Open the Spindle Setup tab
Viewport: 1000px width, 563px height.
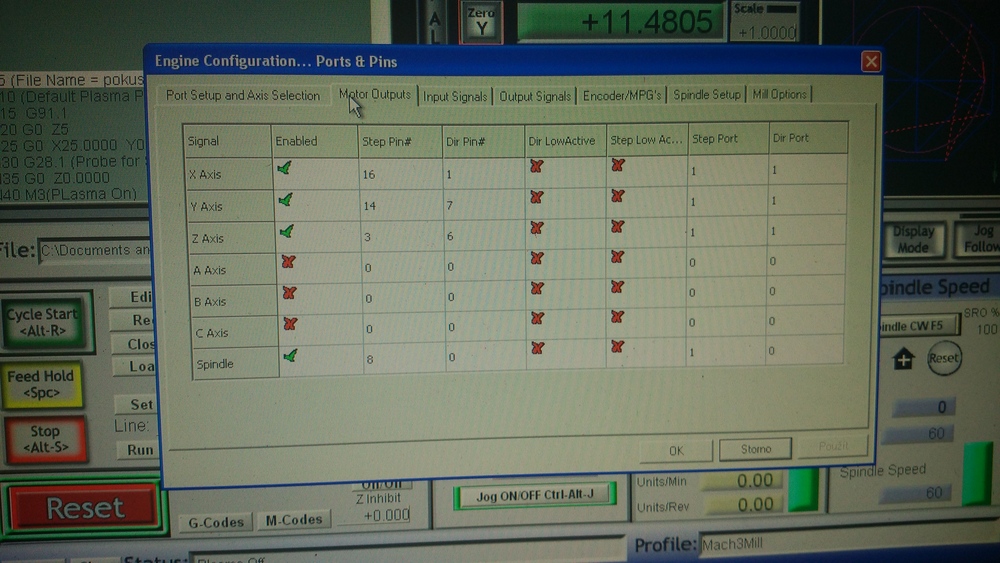point(707,95)
